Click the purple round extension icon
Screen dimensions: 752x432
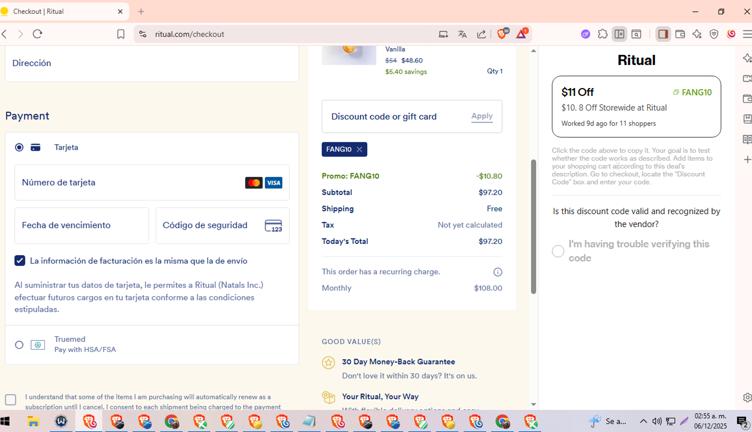[585, 34]
